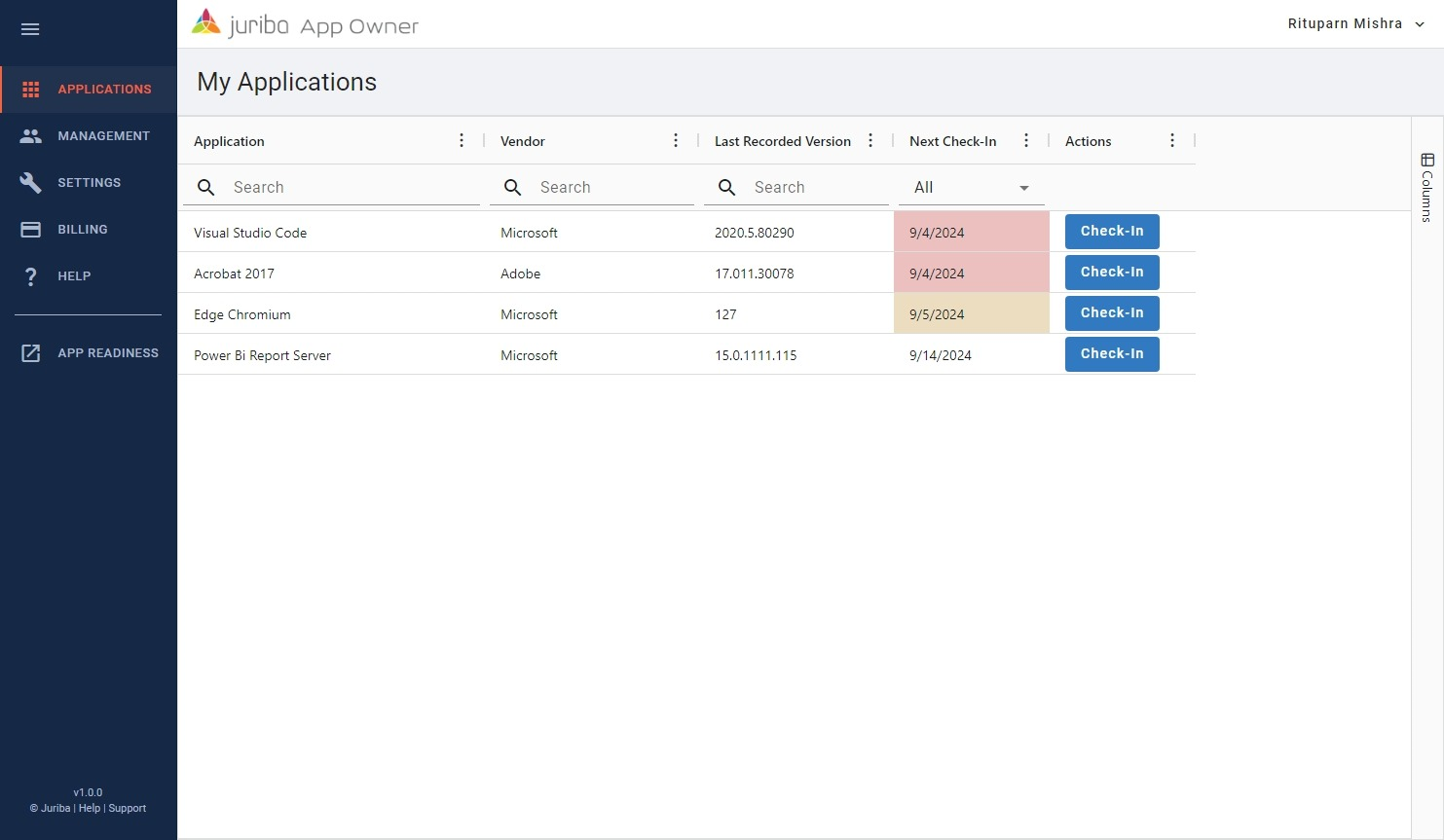
Task: Expand Rituparn Mishra user menu
Action: click(x=1356, y=24)
